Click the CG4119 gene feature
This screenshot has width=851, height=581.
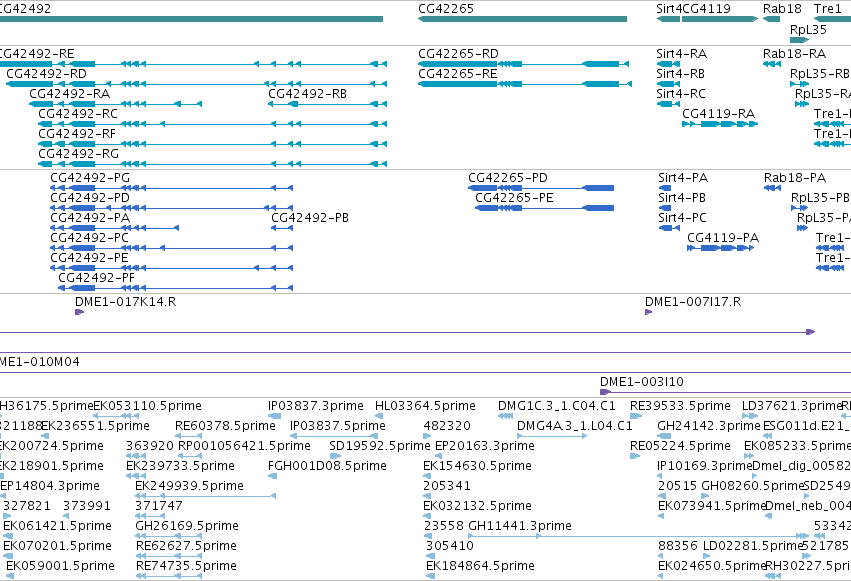click(720, 19)
